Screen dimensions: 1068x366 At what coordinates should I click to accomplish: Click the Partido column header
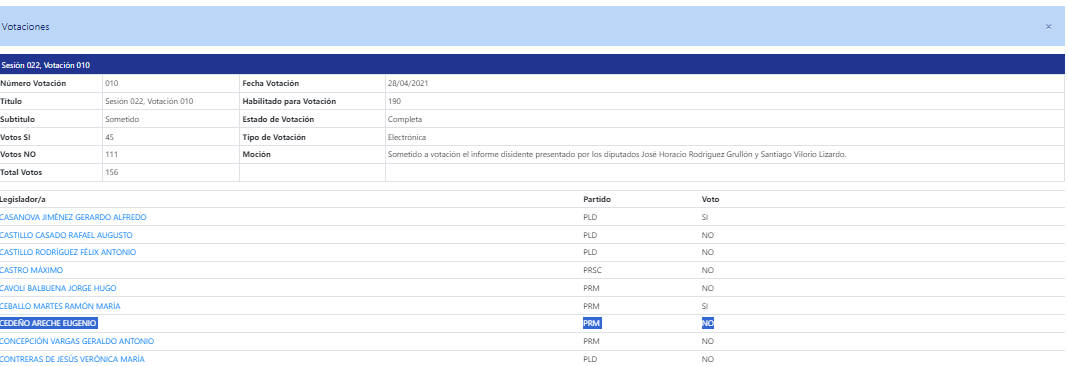(x=597, y=200)
